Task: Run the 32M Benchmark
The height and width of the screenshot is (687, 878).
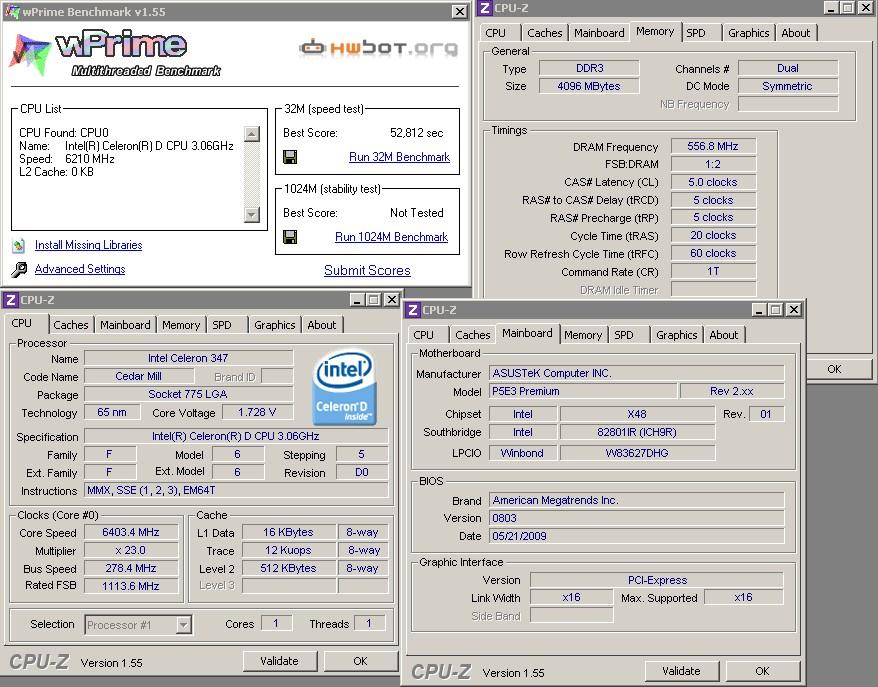Action: 399,157
